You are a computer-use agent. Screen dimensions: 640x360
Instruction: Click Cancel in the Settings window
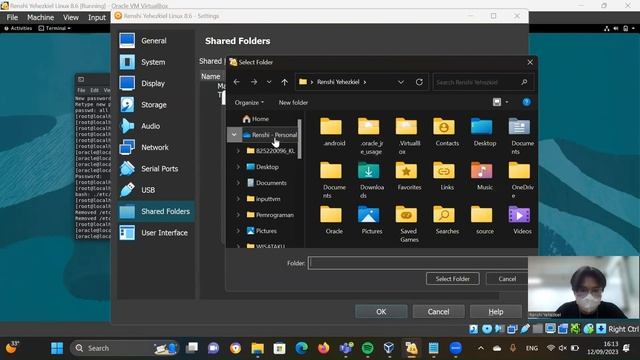pos(438,311)
